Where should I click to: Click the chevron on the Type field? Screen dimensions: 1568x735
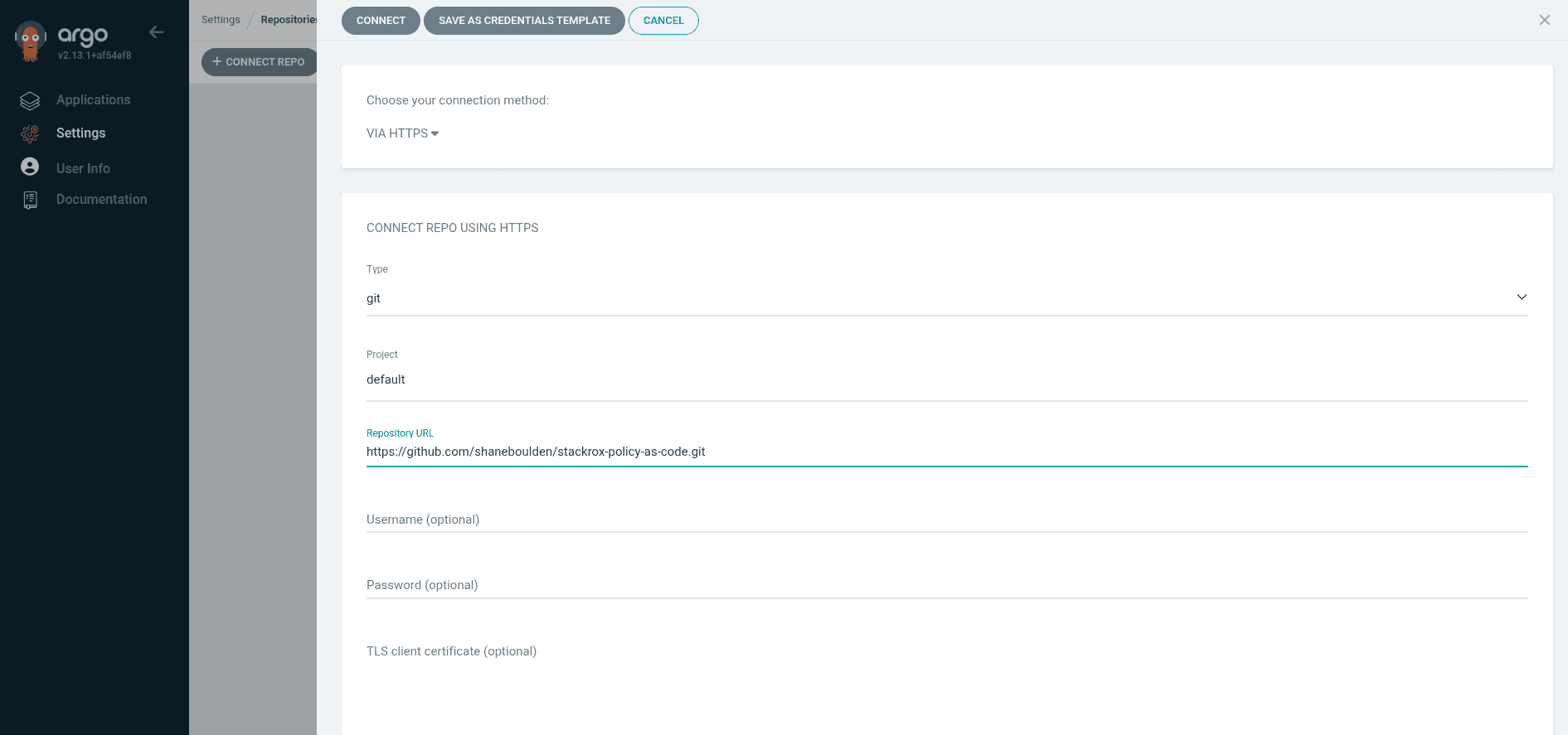(x=1522, y=297)
